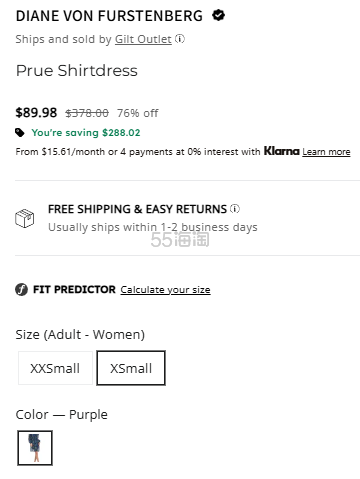Click the Fit Predictor label
The width and height of the screenshot is (360, 479).
tap(74, 289)
